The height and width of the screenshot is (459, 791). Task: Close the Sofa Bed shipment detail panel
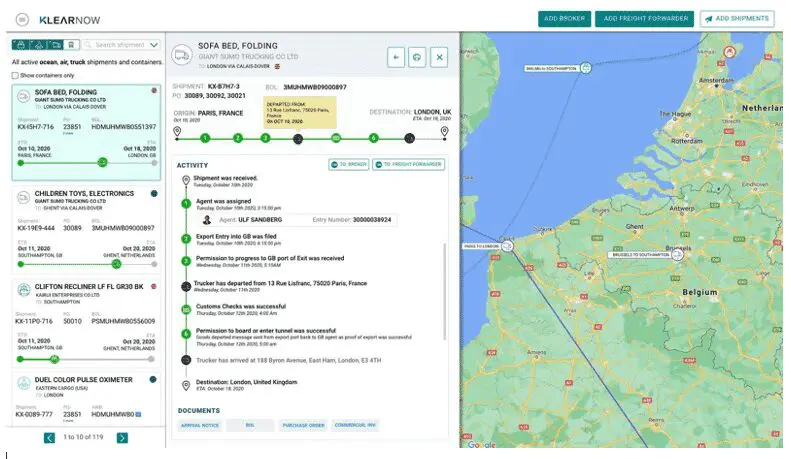[x=439, y=57]
